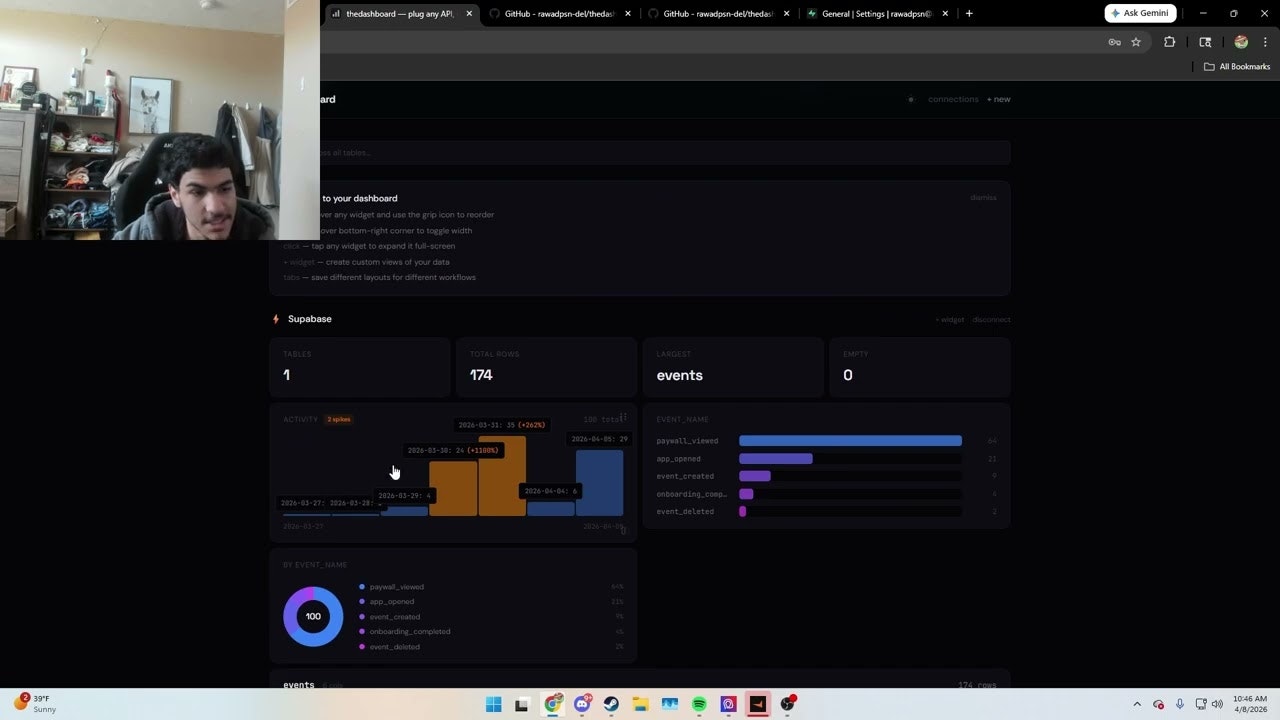
Task: Open the saved passwords key icon
Action: [1114, 42]
